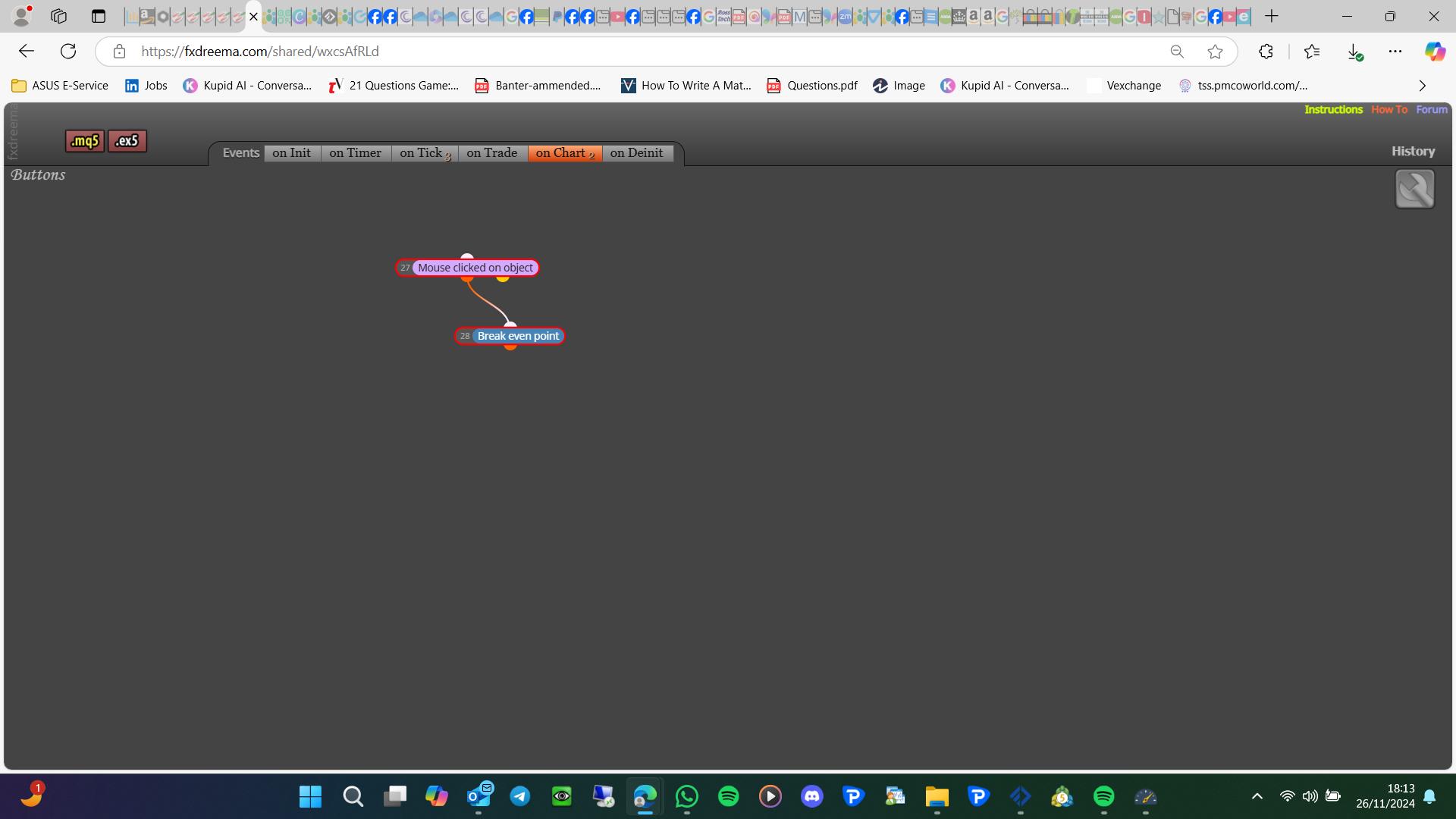Open the browser downloads icon

point(1354,52)
